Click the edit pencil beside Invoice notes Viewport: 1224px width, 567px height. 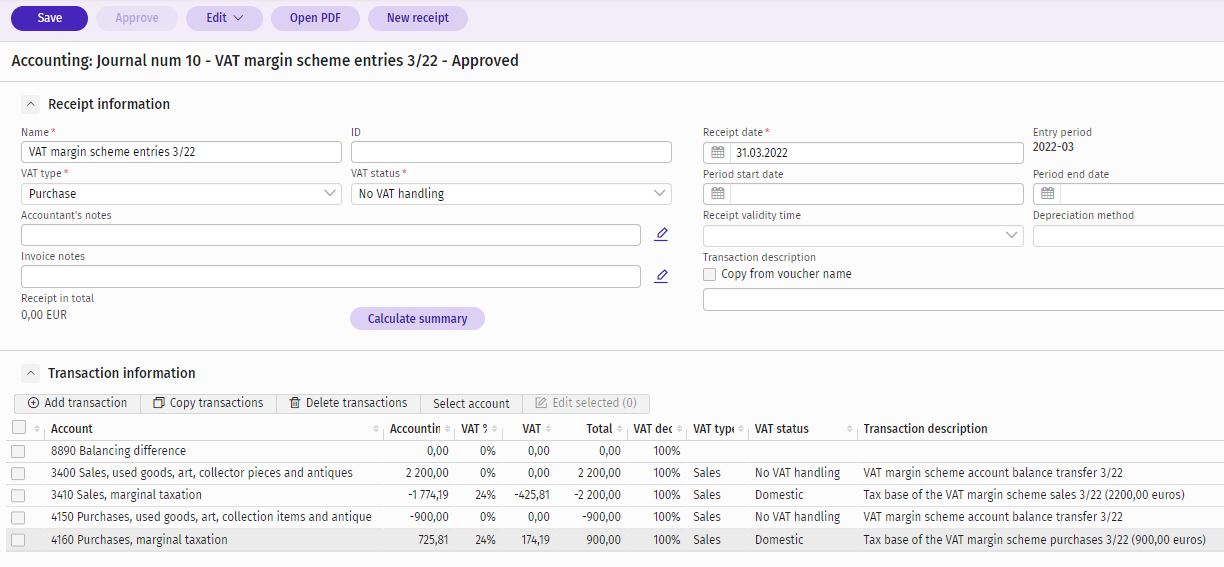661,276
